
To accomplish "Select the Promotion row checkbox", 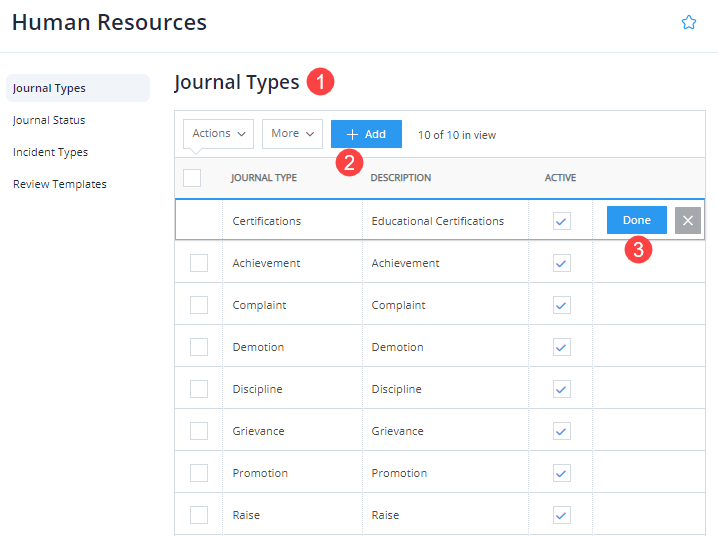I will click(199, 473).
